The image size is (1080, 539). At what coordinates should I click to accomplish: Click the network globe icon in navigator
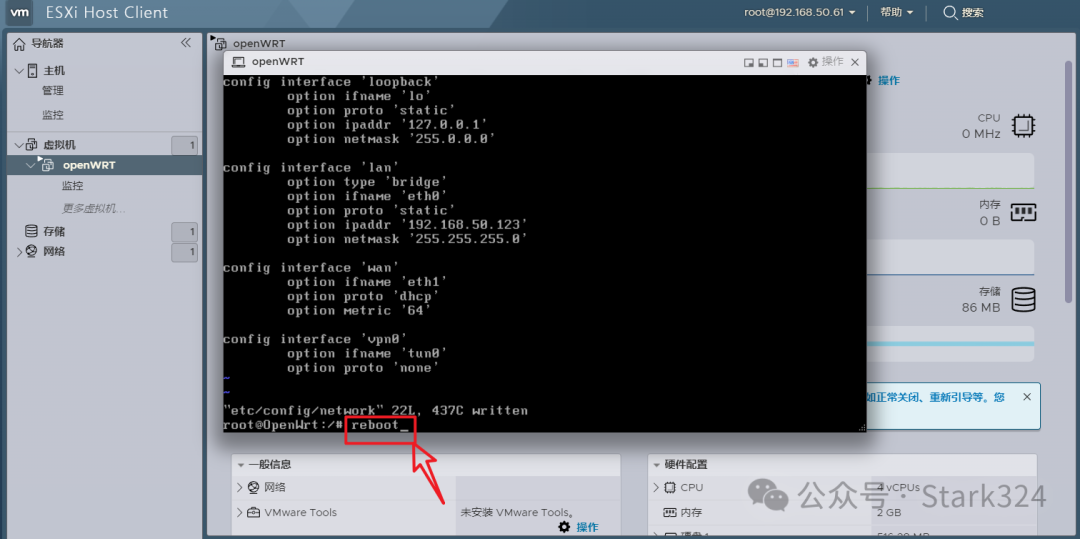coord(32,251)
